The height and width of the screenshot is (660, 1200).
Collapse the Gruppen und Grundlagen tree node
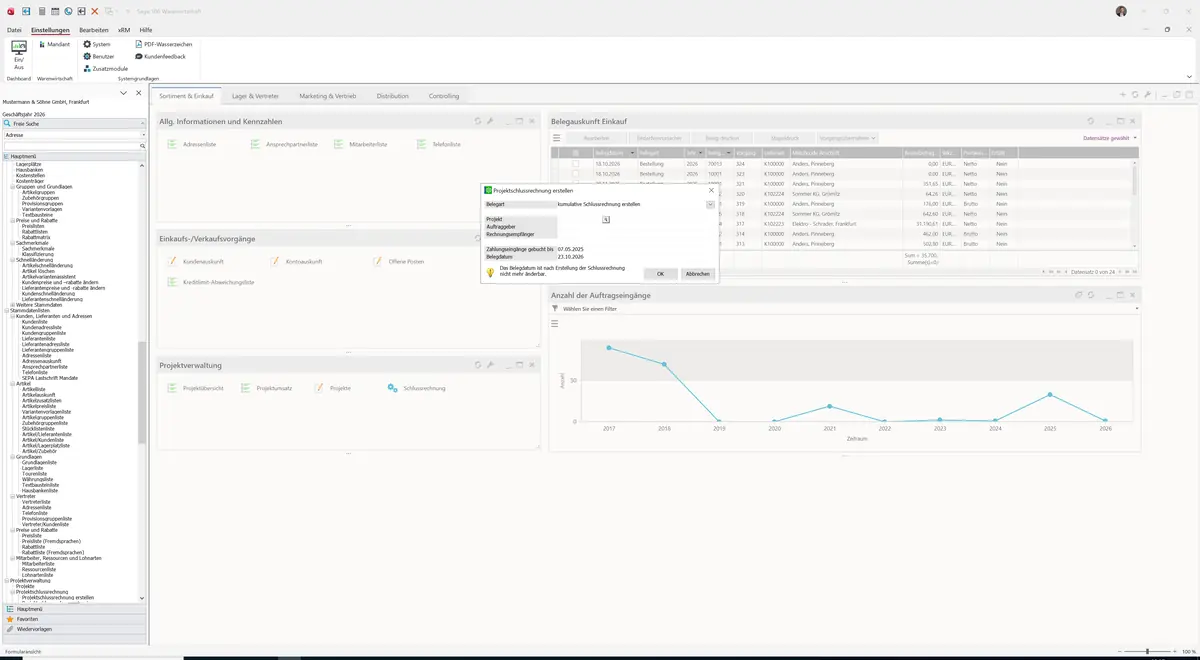[13, 186]
